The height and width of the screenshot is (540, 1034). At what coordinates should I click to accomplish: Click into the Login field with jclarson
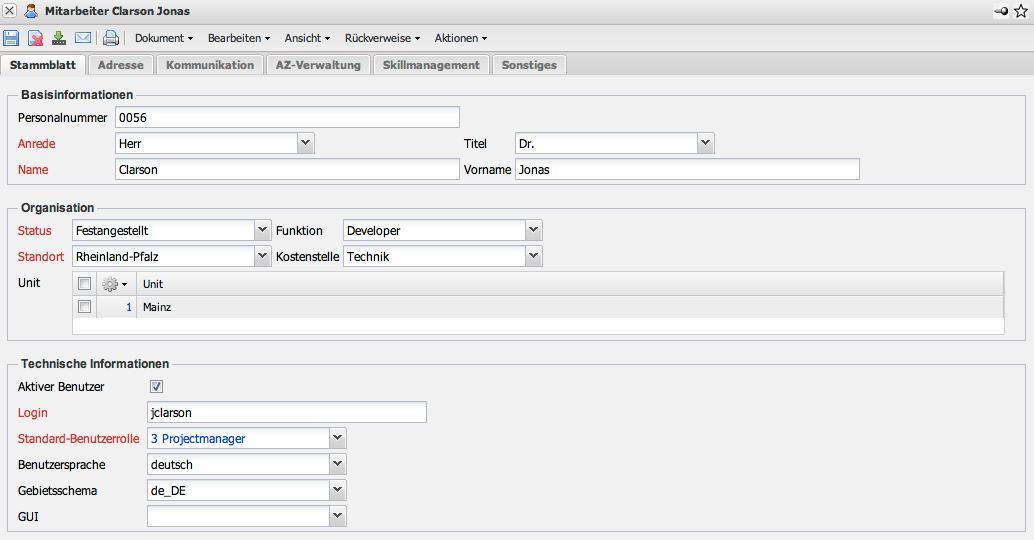tap(286, 412)
